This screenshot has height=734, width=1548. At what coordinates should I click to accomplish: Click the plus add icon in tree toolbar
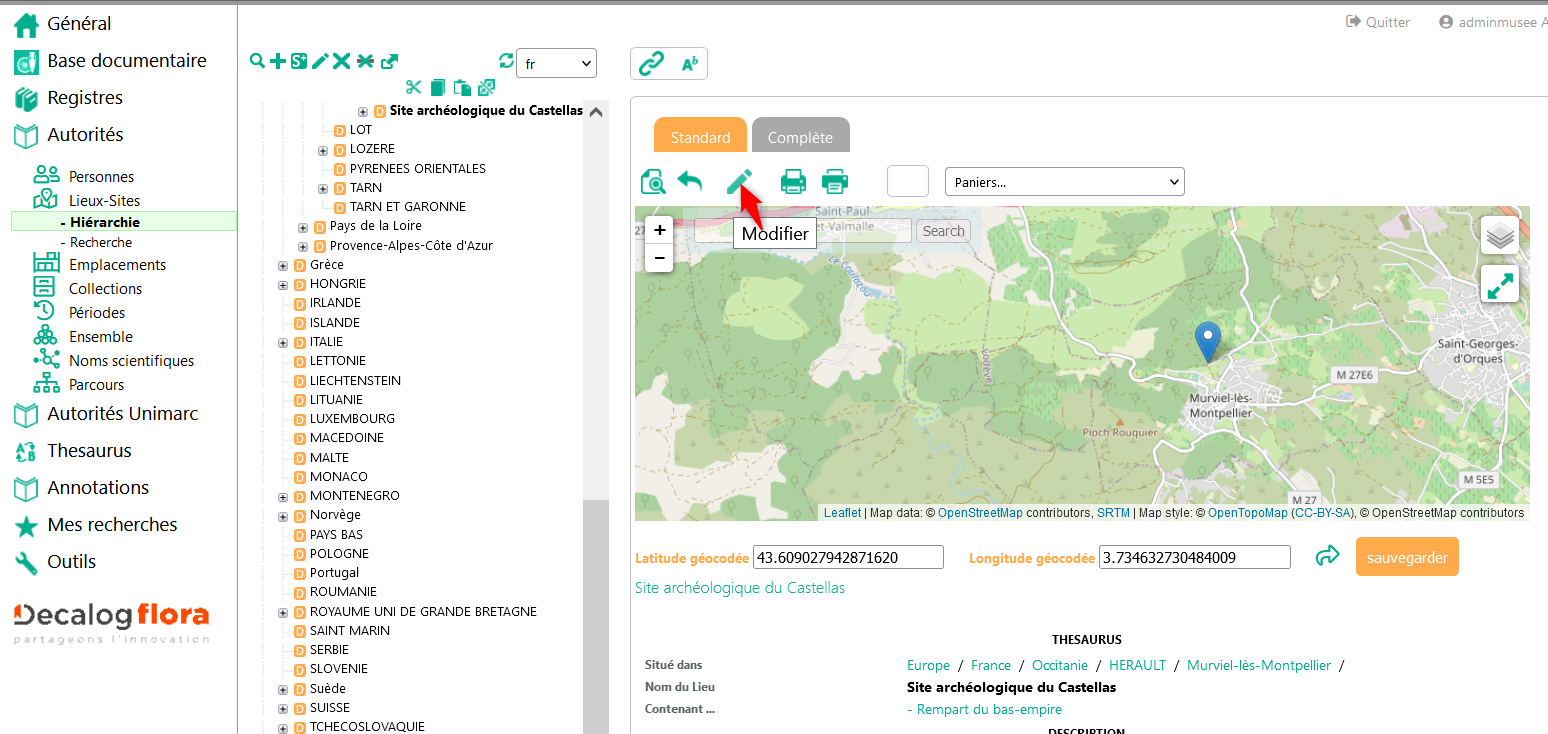tap(278, 61)
